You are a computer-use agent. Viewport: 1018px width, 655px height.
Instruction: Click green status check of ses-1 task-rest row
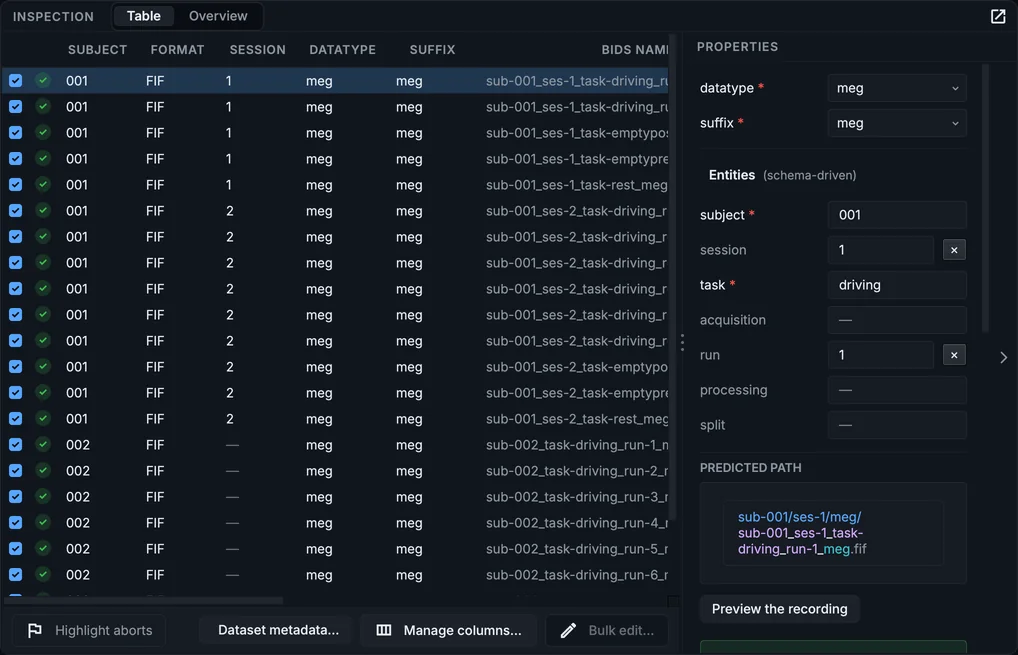(43, 184)
